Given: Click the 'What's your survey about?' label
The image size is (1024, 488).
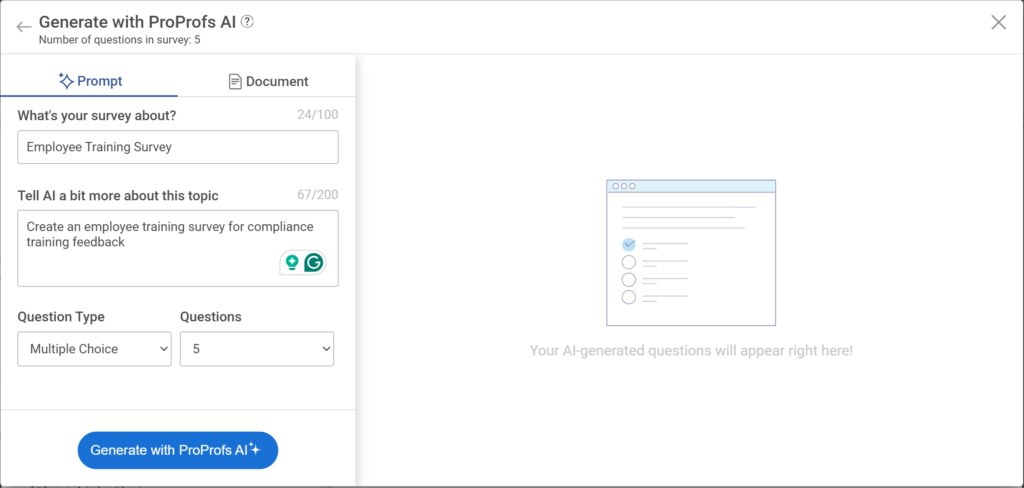Looking at the screenshot, I should coord(97,116).
